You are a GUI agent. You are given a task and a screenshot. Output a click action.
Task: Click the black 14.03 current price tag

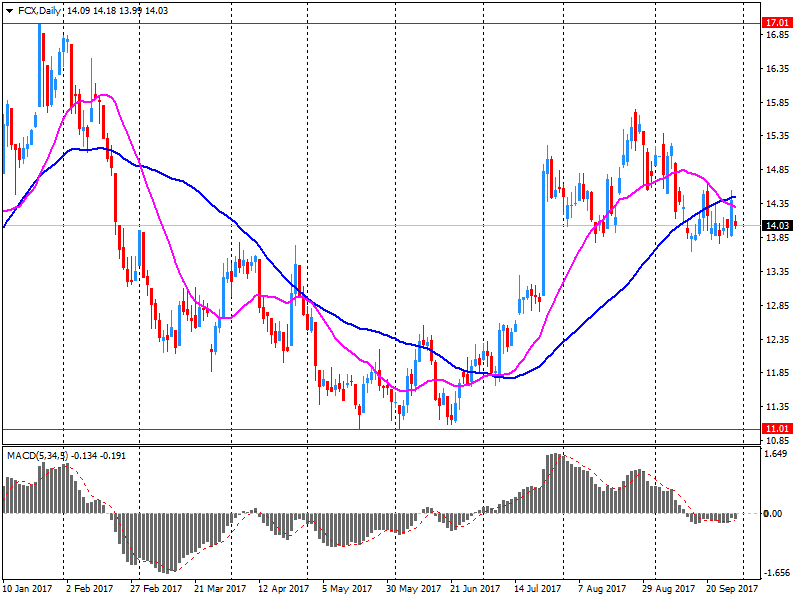point(778,226)
